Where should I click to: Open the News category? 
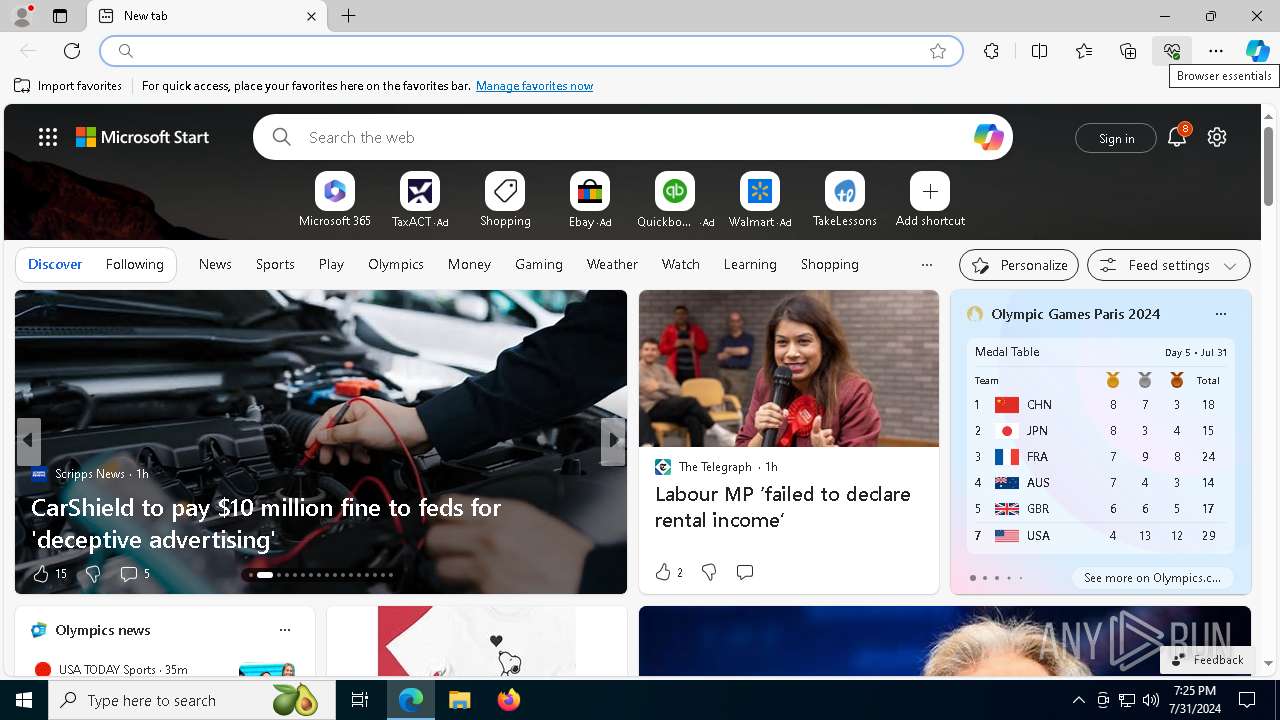pyautogui.click(x=215, y=264)
